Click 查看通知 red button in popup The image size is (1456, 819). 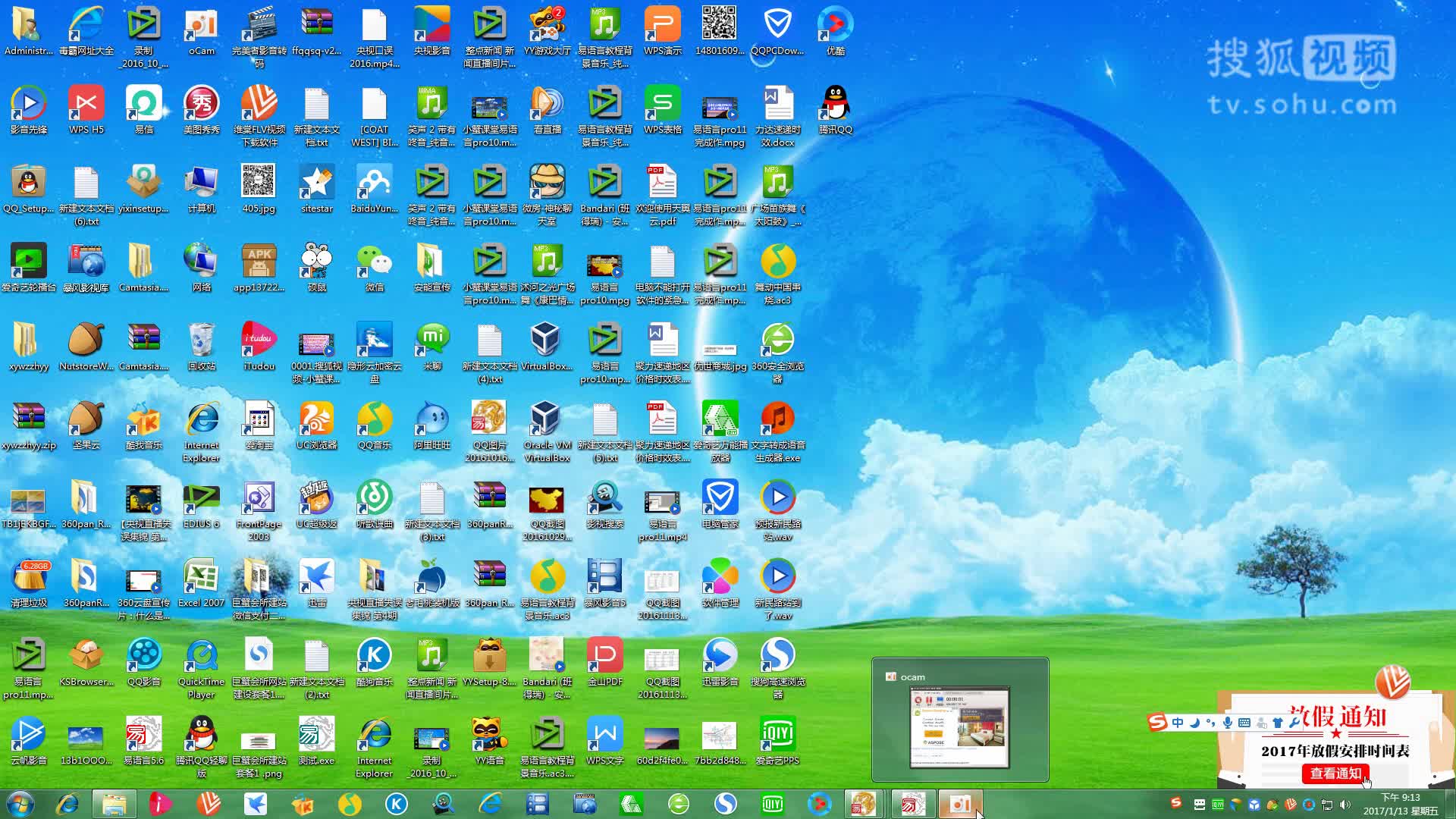tap(1335, 773)
